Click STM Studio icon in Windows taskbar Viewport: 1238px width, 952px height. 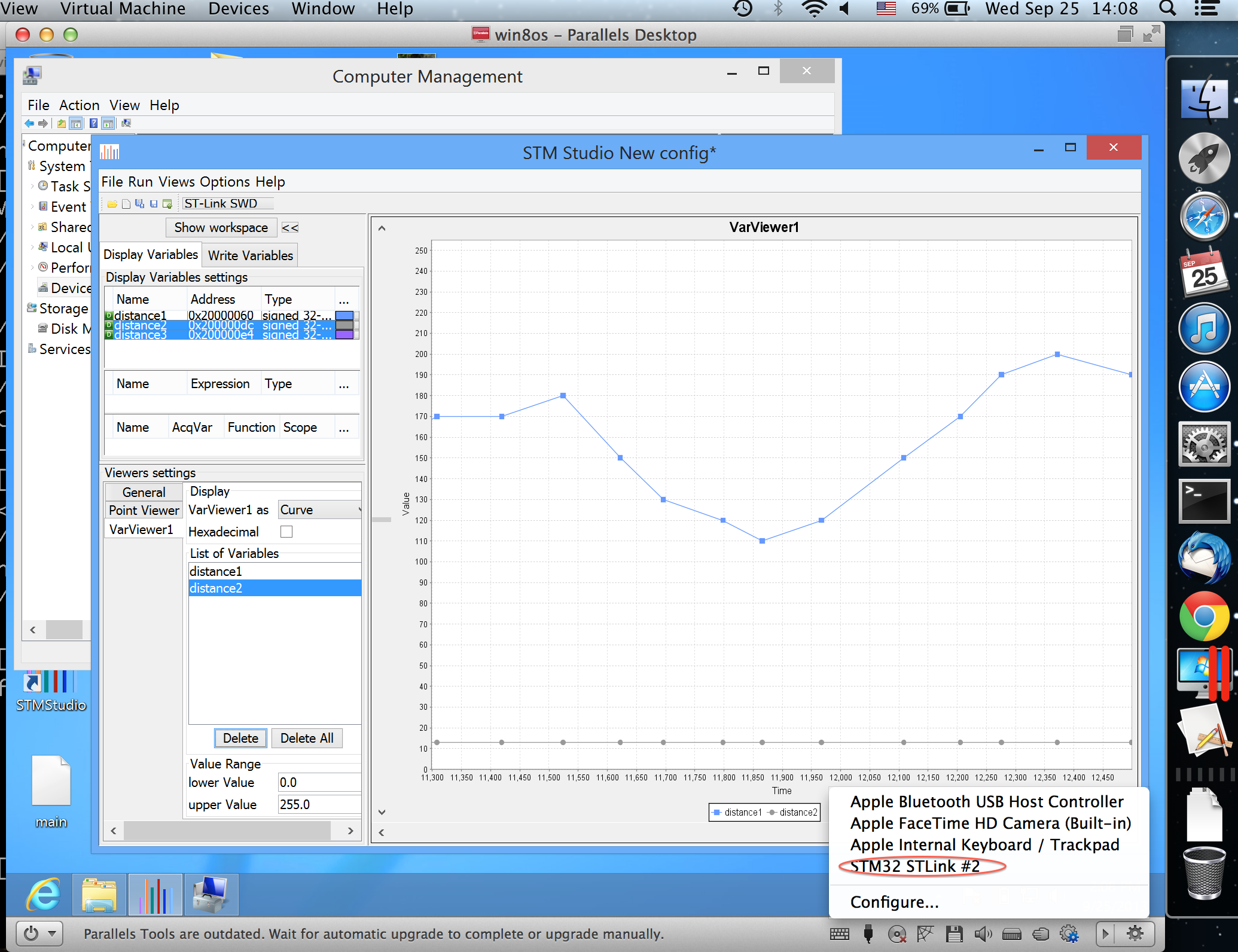coord(155,895)
